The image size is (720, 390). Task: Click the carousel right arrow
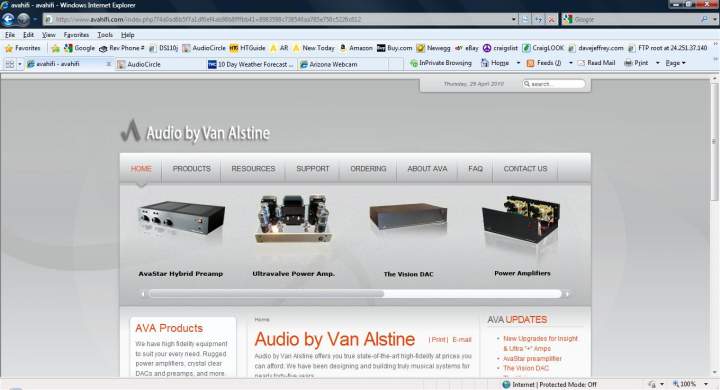click(568, 294)
